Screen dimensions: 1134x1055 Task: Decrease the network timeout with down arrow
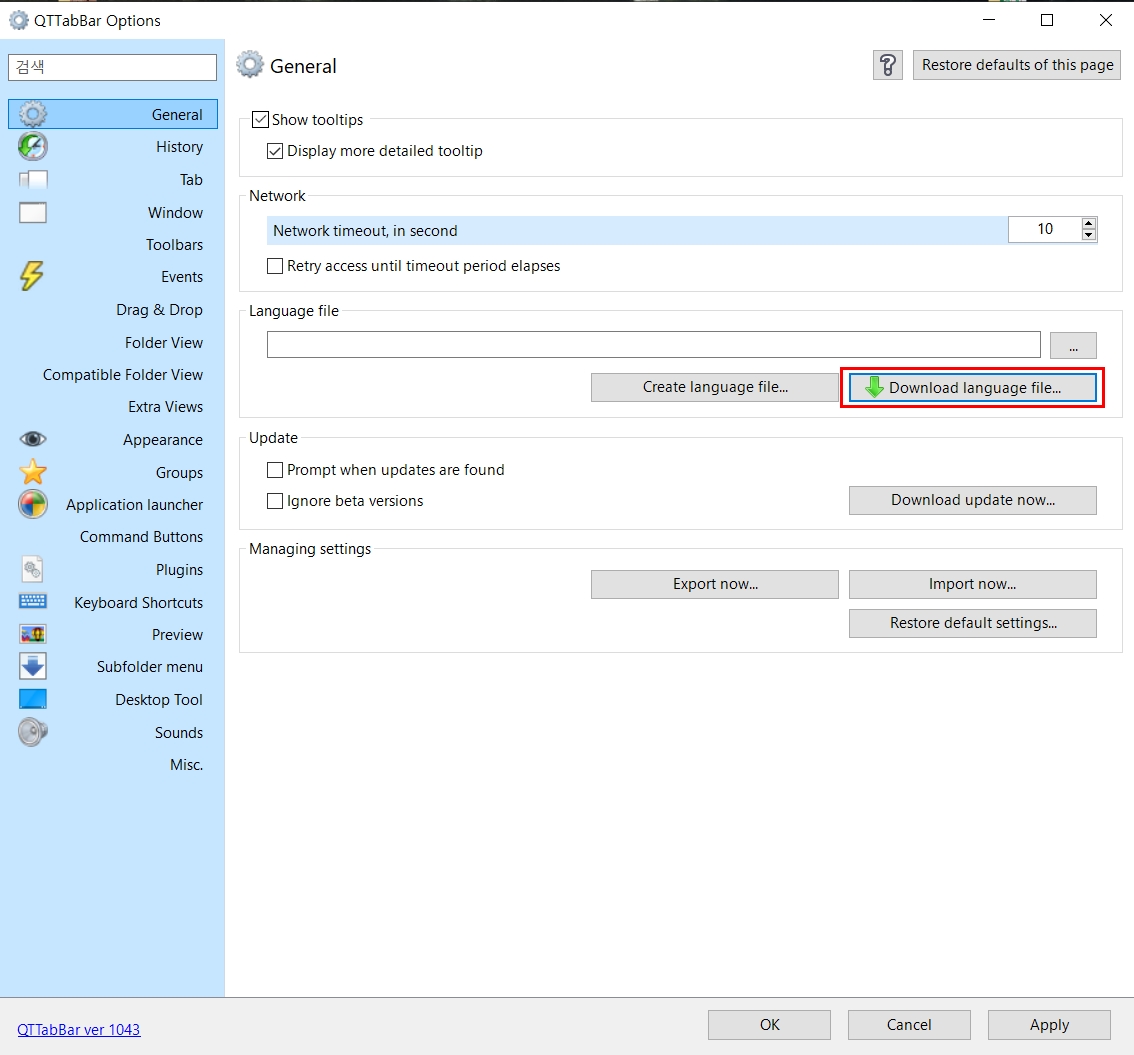tap(1088, 235)
